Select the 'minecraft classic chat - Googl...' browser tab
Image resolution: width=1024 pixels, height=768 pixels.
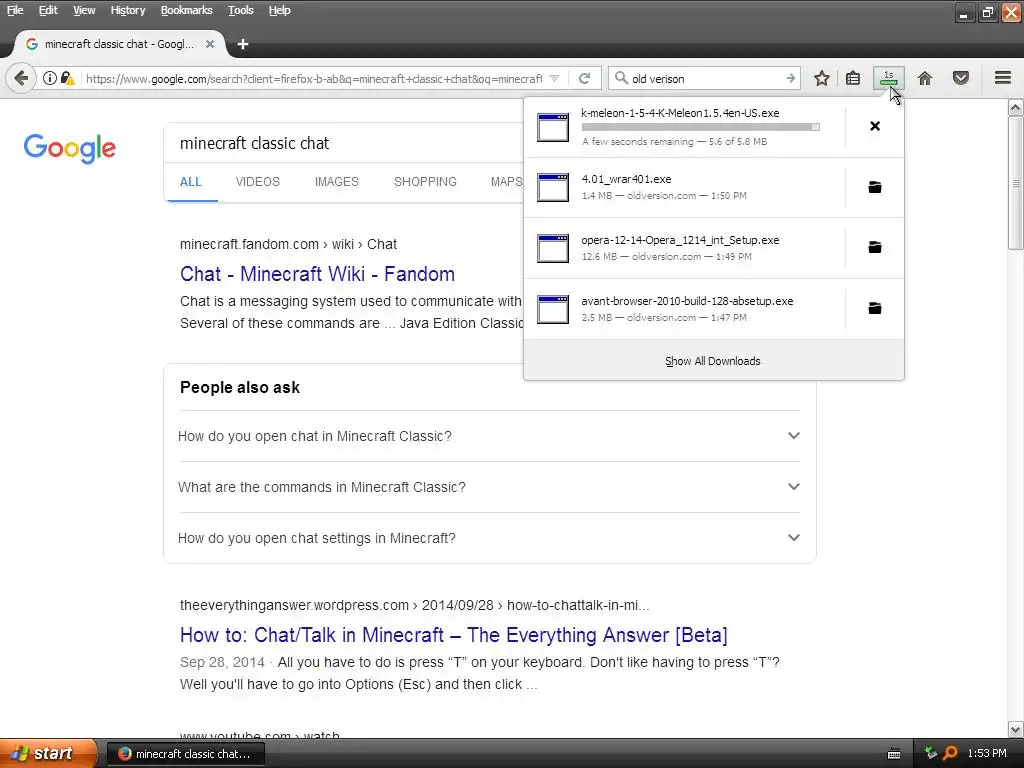[121, 44]
